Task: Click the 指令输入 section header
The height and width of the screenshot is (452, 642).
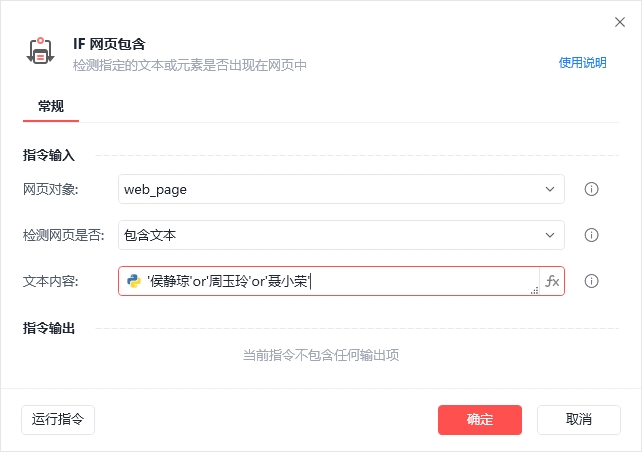Action: [49, 156]
